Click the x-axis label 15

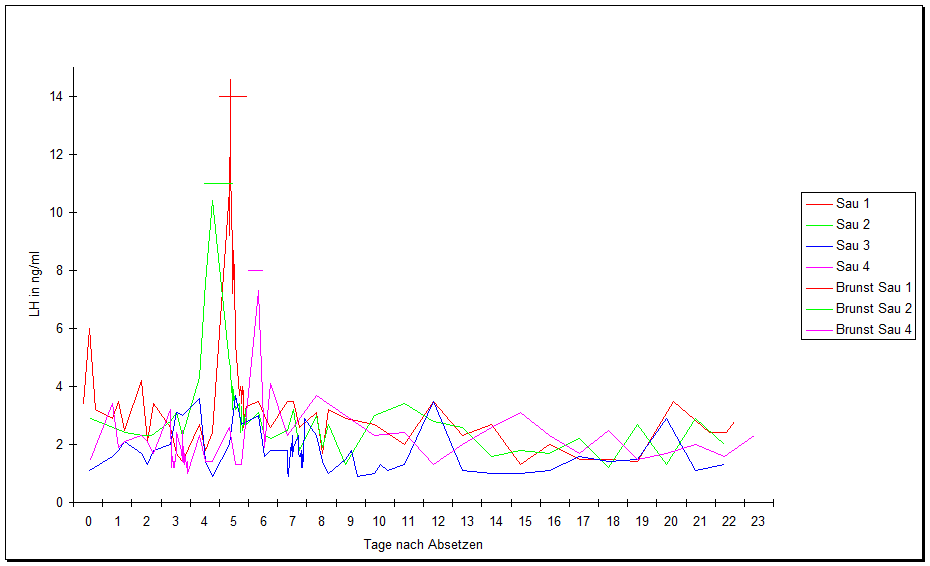[525, 522]
